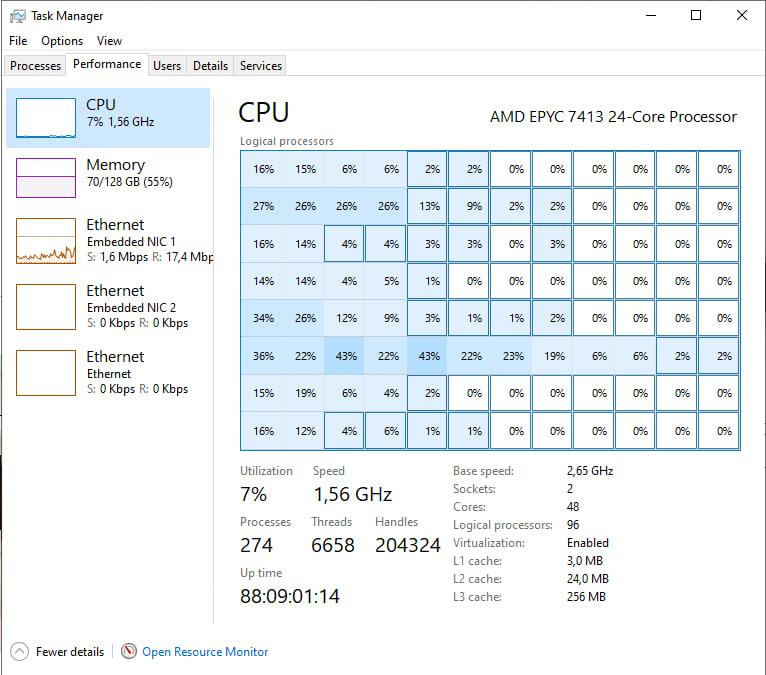Image resolution: width=766 pixels, height=675 pixels.
Task: Click the 'Embedded NIC 2' label
Action: click(x=131, y=308)
